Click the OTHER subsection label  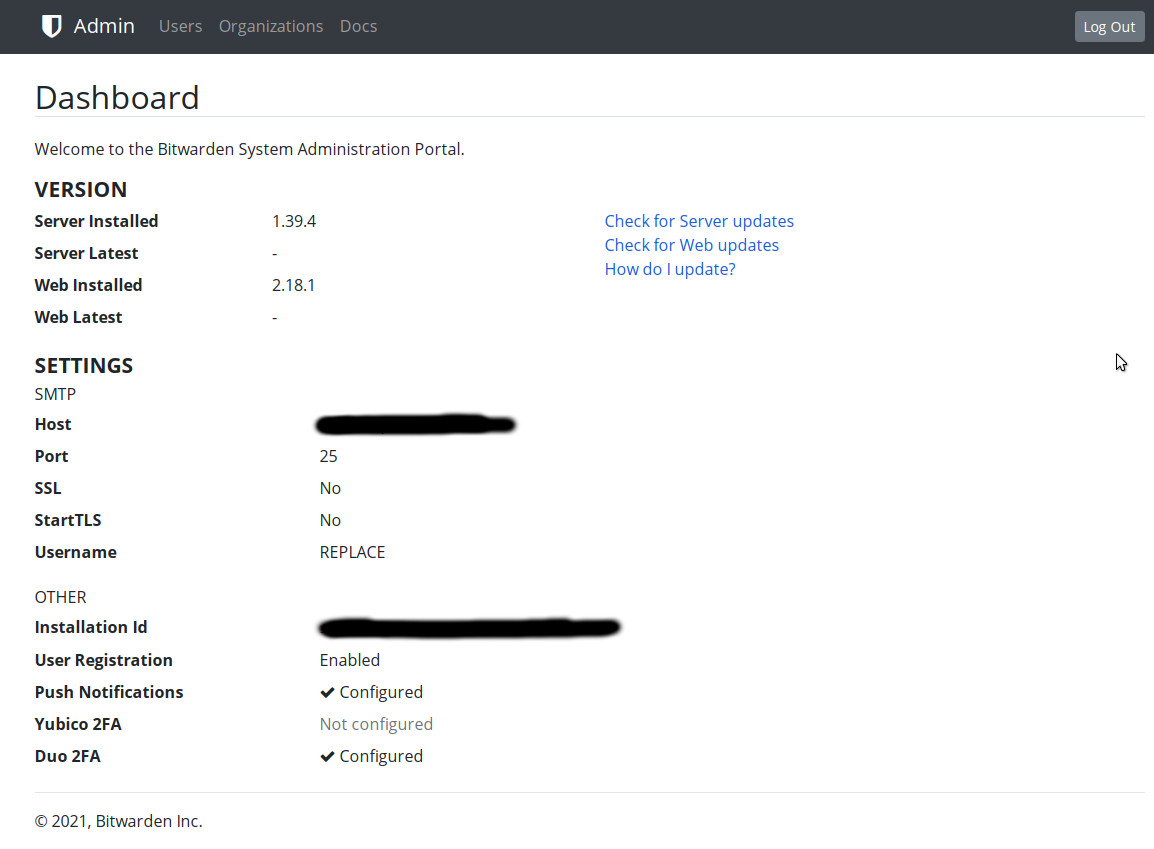point(60,597)
